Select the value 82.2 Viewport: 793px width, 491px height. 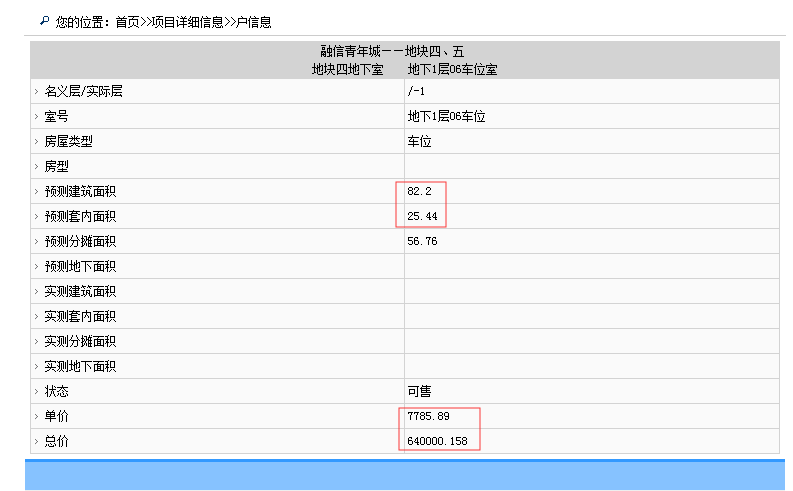419,191
